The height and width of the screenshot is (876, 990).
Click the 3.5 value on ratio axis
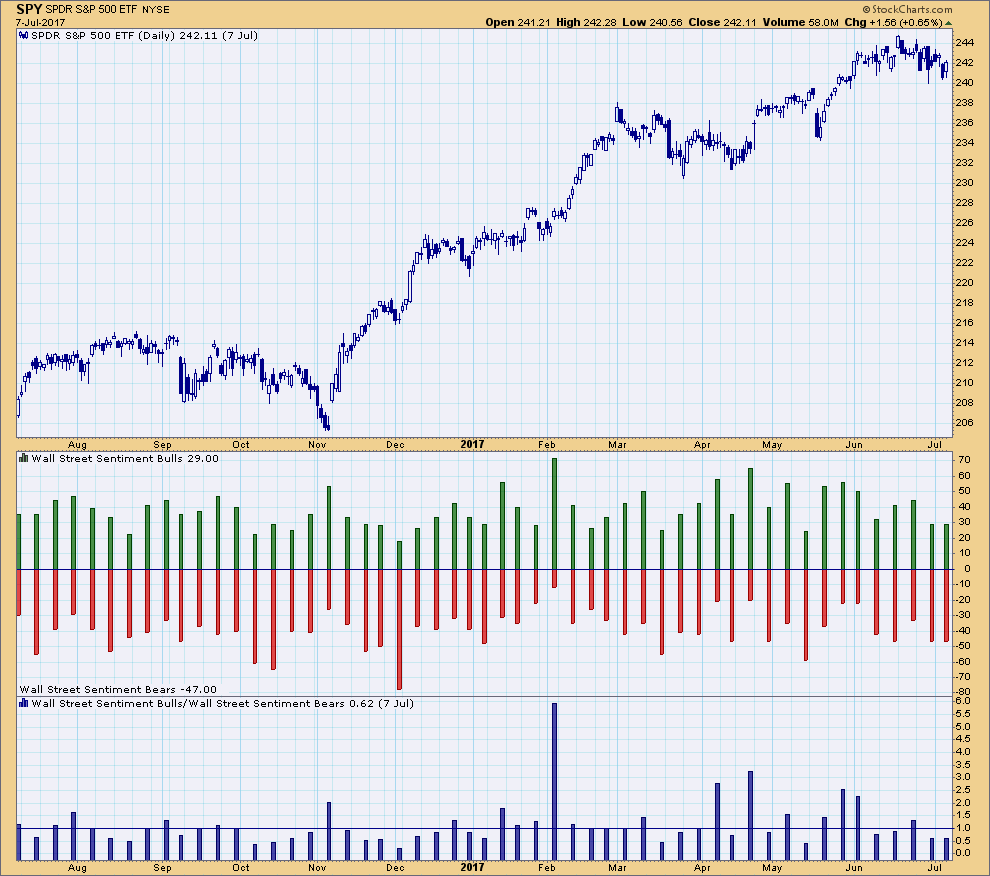[963, 764]
